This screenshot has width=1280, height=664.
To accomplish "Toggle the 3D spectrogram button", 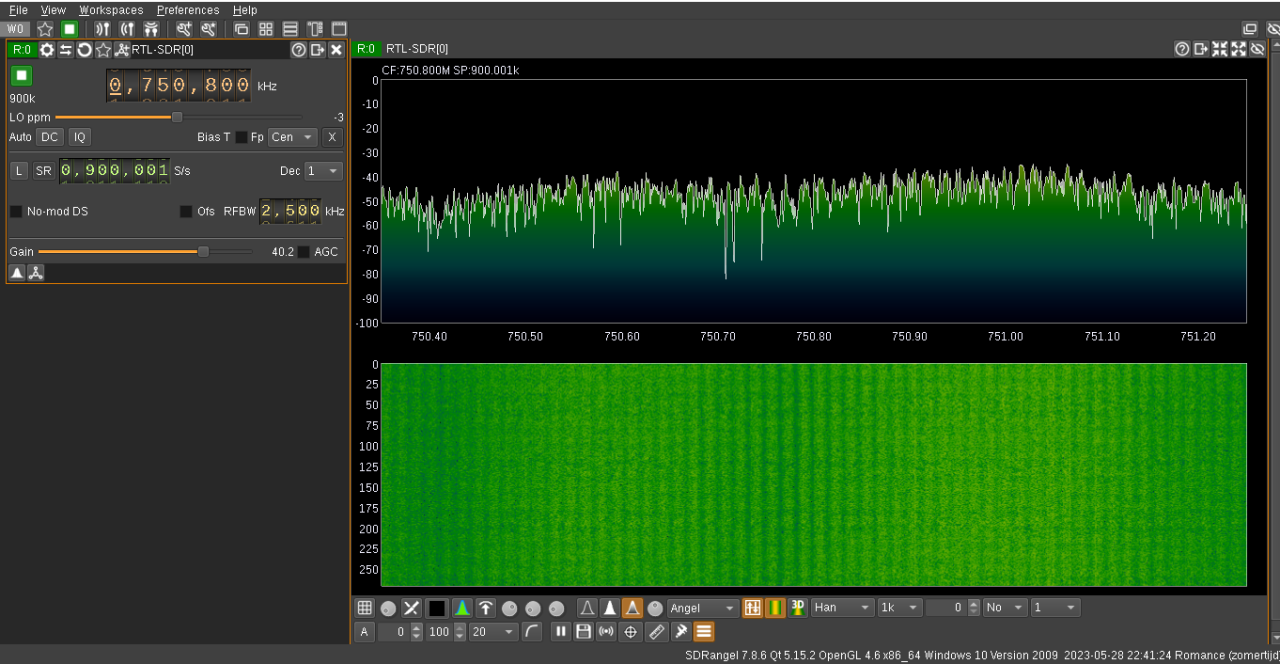I will coord(798,608).
